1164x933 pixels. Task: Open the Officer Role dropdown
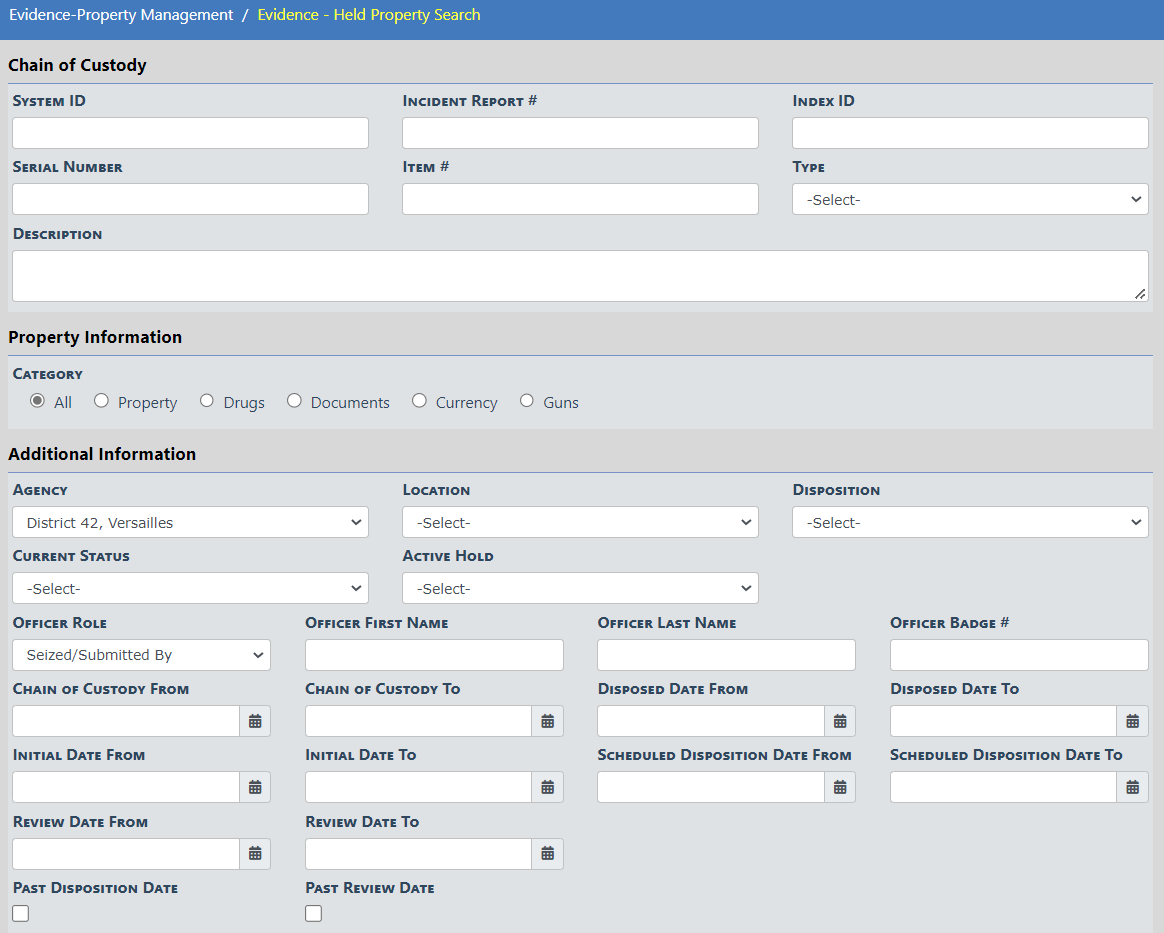click(141, 655)
